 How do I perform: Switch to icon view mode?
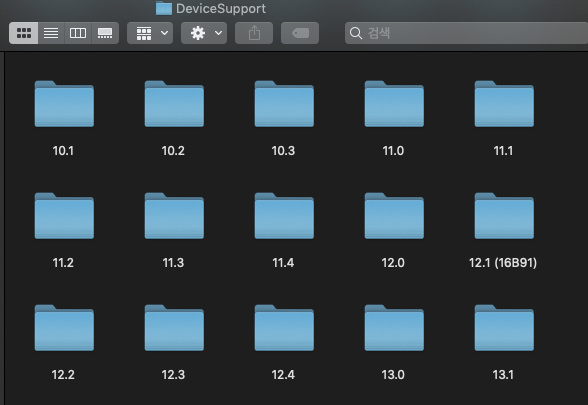point(24,33)
